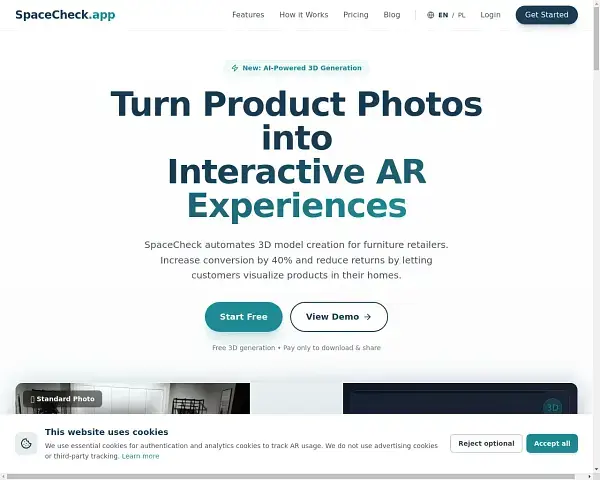Click the globe language icon
Screen dimensions: 600x480
point(430,15)
